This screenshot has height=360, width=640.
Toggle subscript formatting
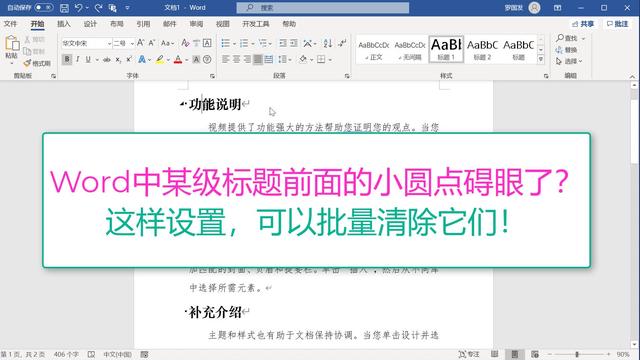[x=118, y=60]
